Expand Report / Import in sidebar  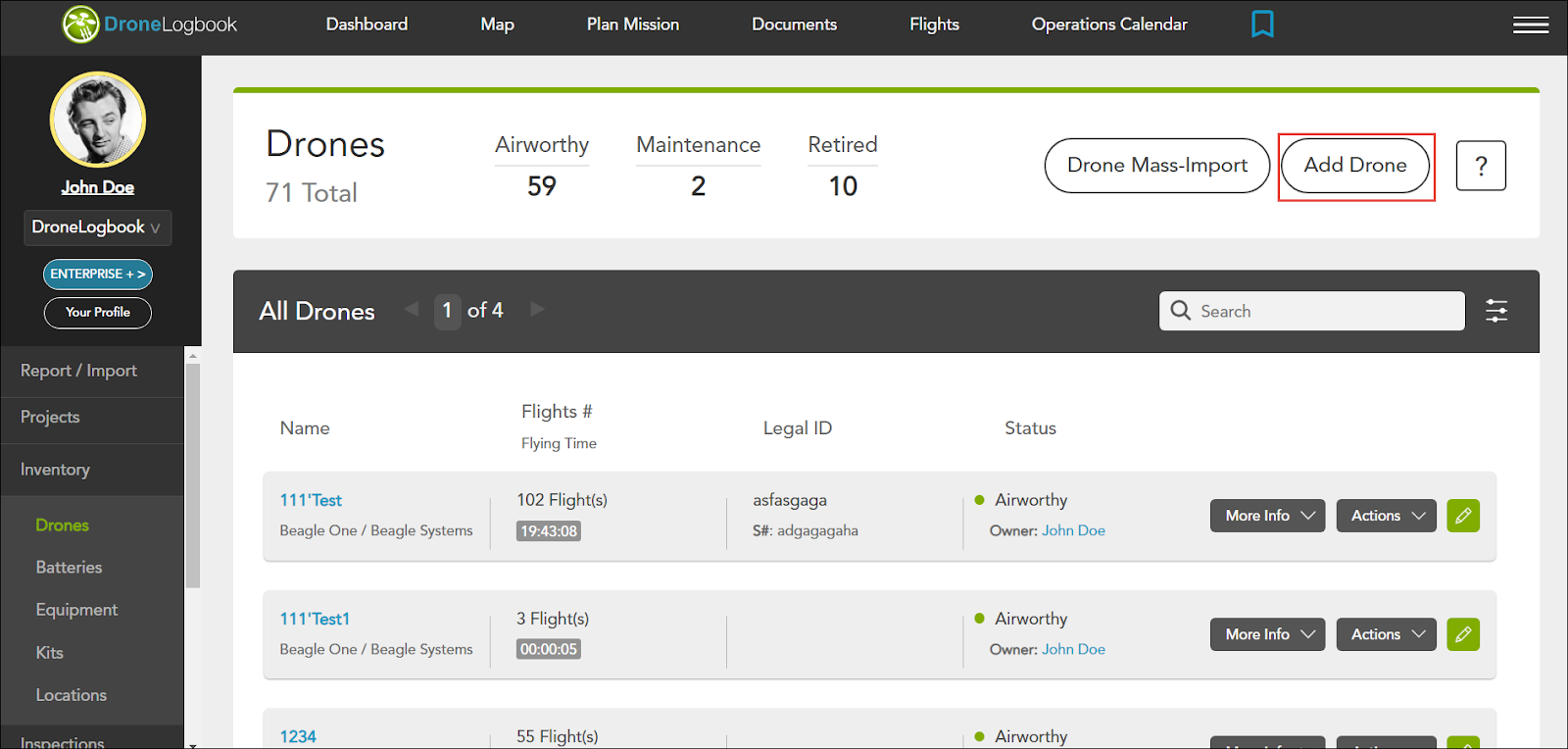(92, 371)
